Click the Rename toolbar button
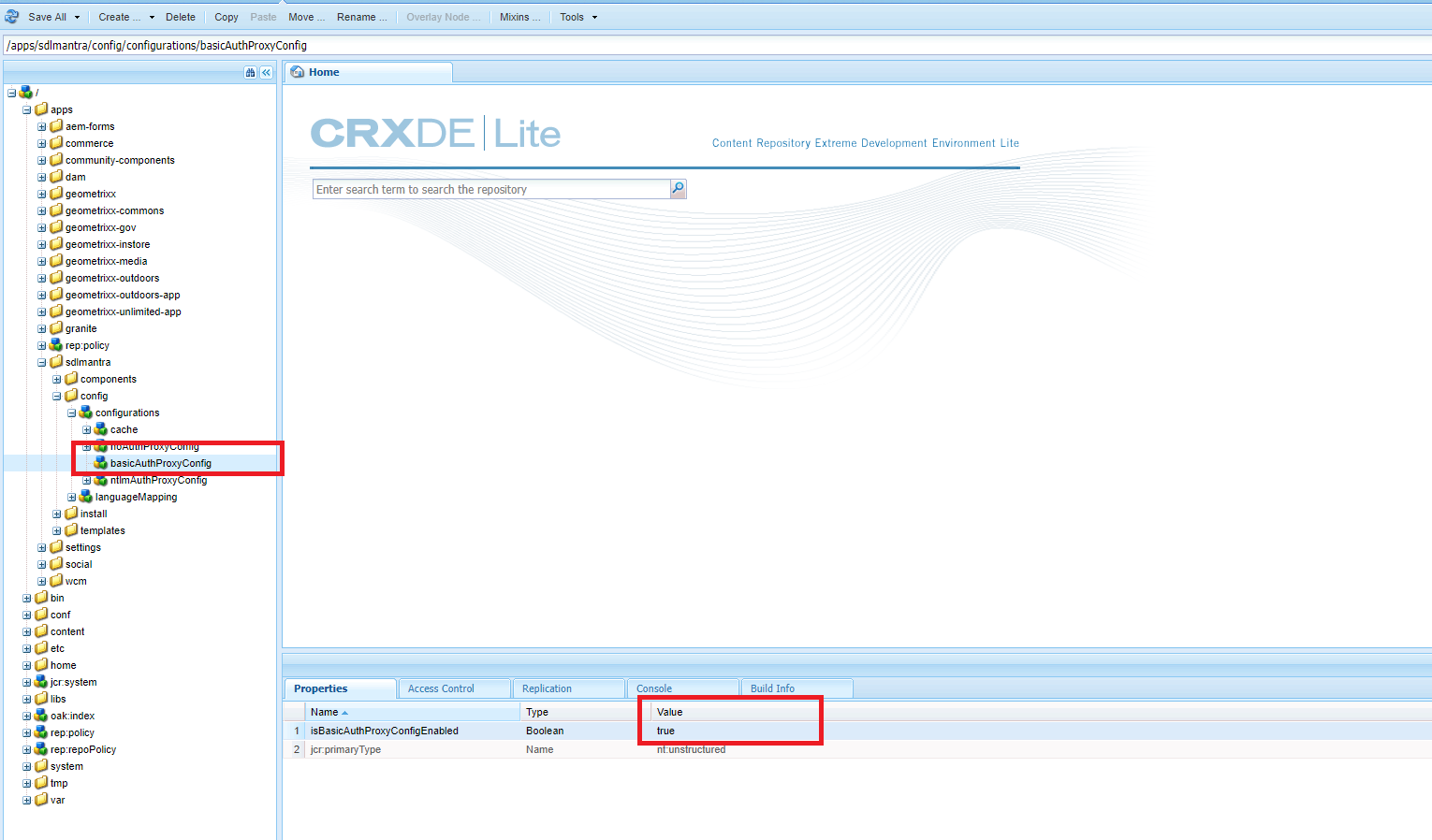 tap(361, 17)
